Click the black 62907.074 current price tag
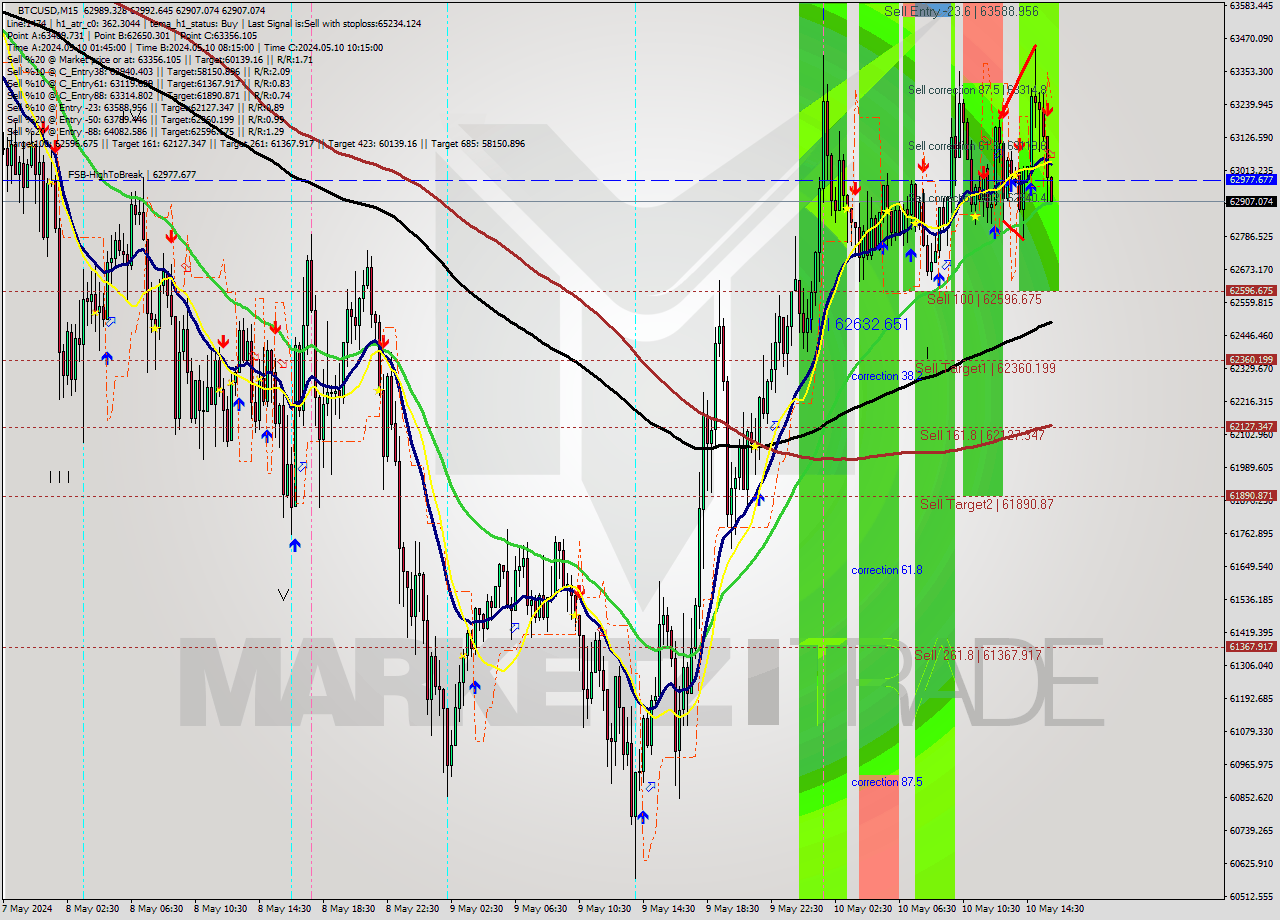This screenshot has width=1280, height=920. tap(1251, 201)
